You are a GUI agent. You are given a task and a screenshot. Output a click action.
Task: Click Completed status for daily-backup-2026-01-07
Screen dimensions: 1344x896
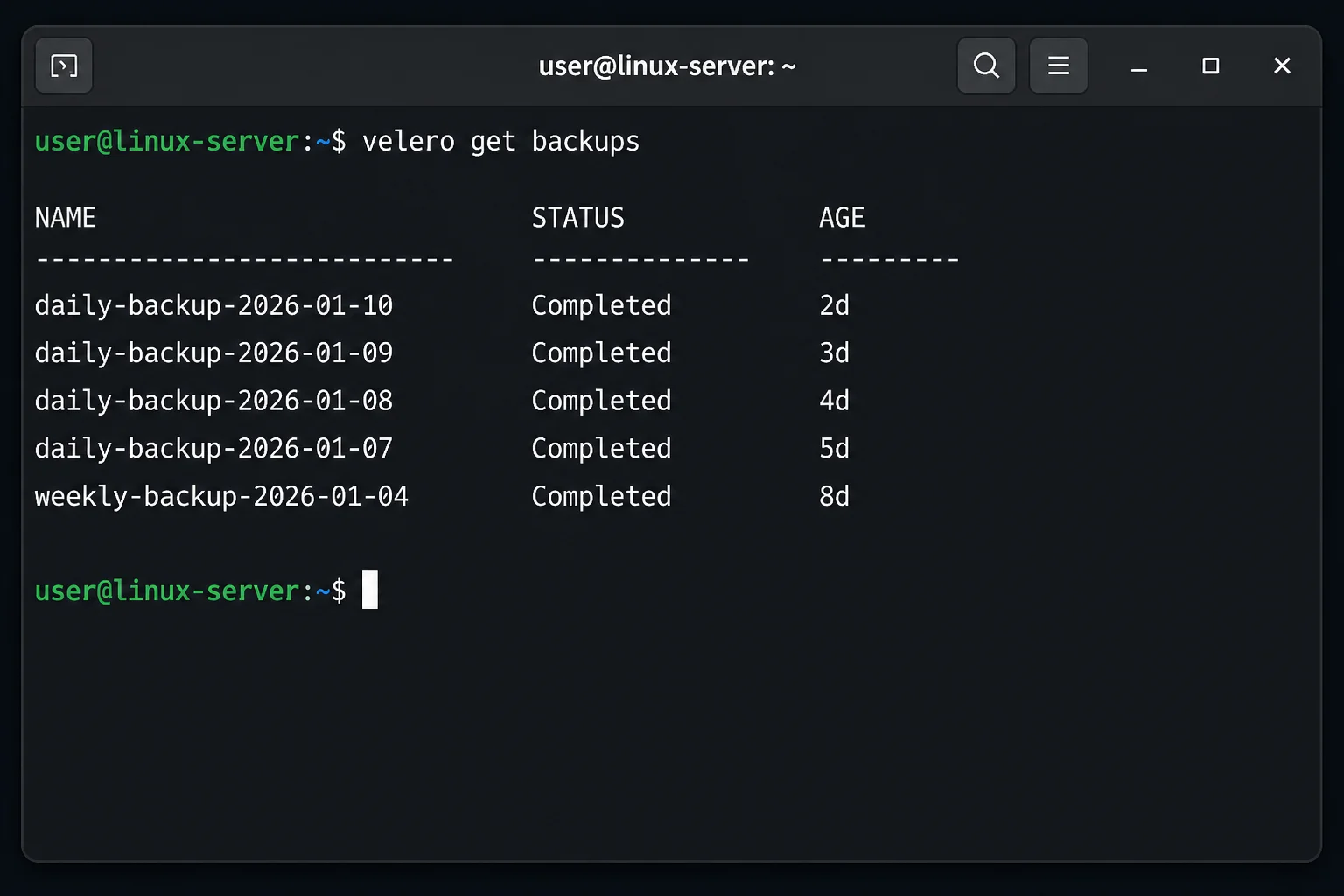click(x=601, y=449)
